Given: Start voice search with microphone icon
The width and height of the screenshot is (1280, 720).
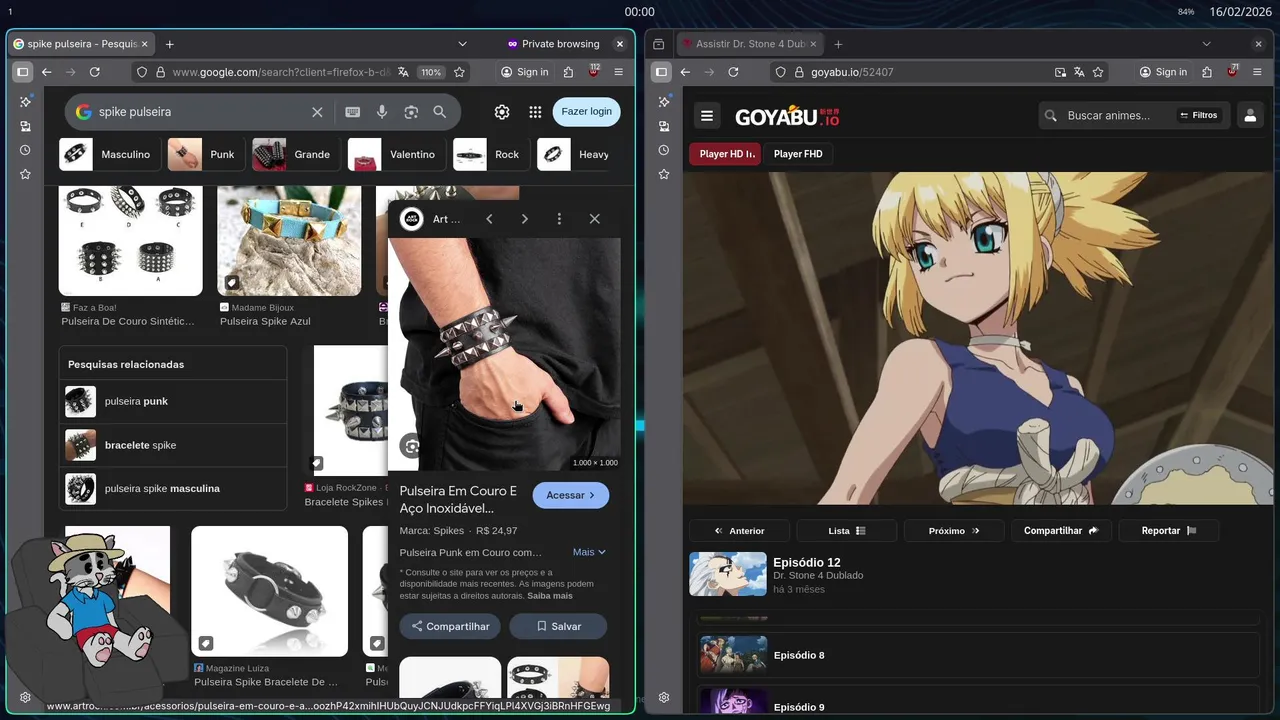Looking at the screenshot, I should click(x=381, y=112).
